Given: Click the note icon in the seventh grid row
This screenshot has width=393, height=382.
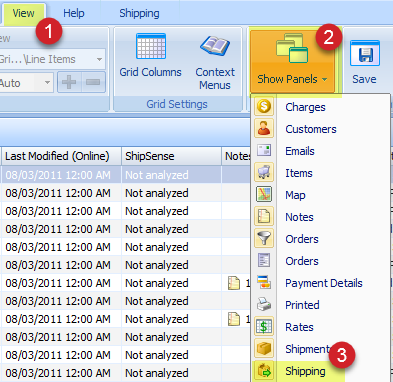Looking at the screenshot, I should pyautogui.click(x=234, y=283).
